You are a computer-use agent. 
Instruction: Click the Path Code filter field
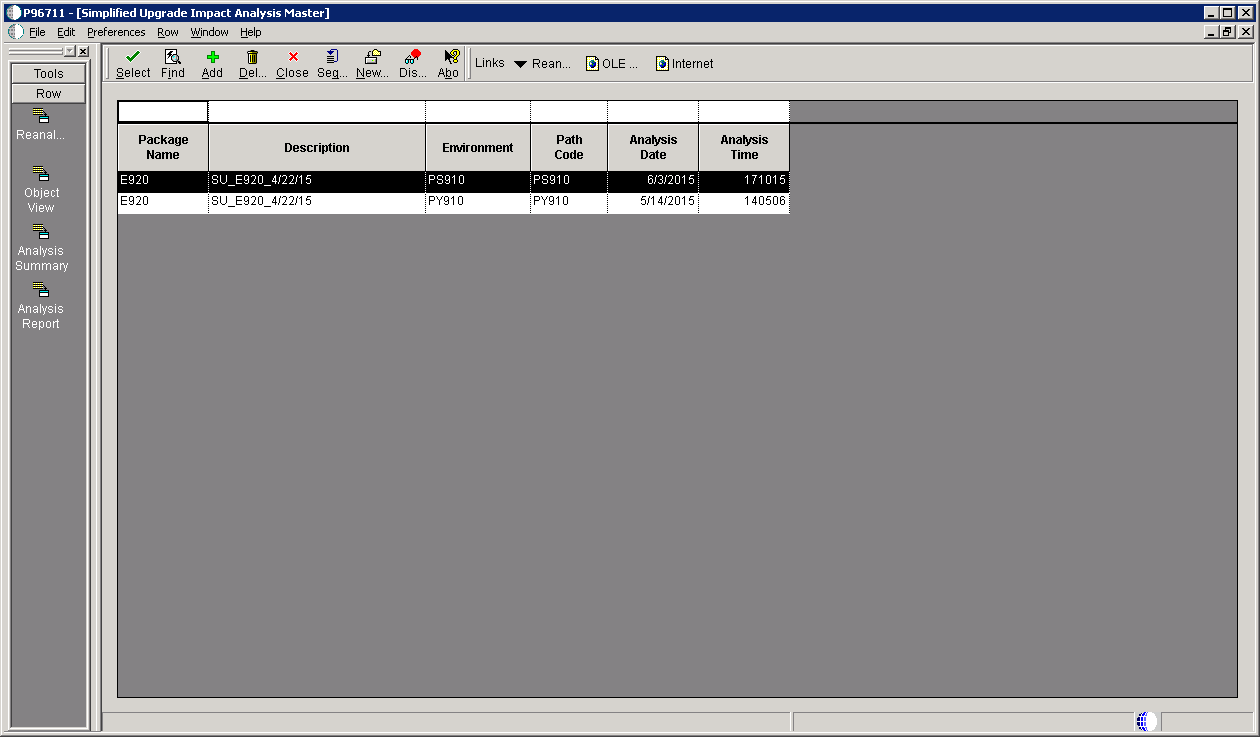[569, 112]
